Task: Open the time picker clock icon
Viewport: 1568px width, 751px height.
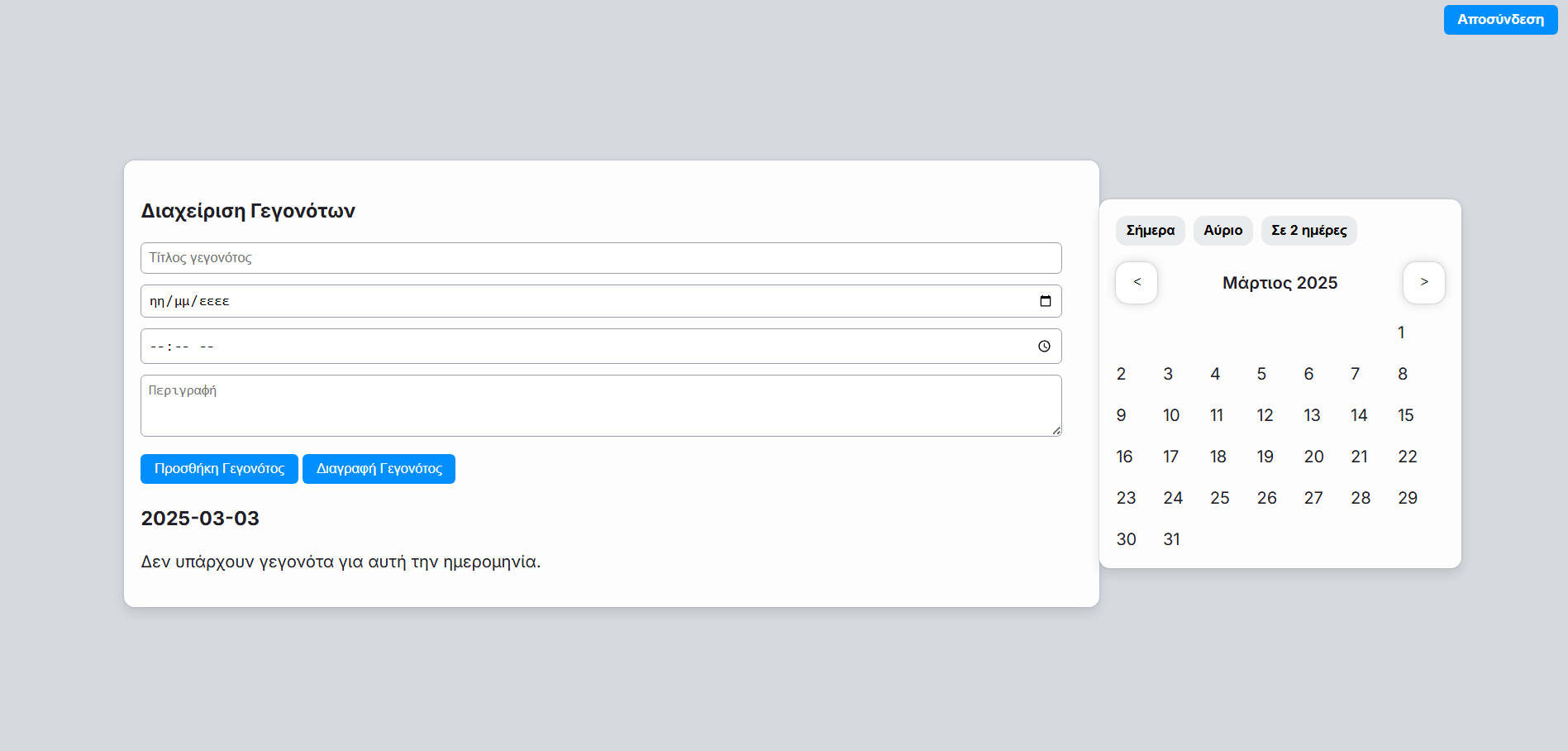Action: click(x=1044, y=347)
